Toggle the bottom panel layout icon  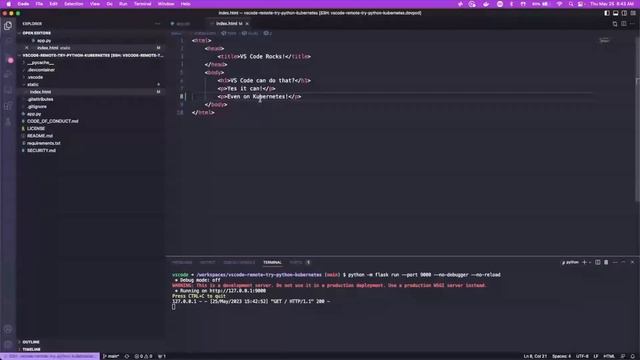(x=616, y=13)
